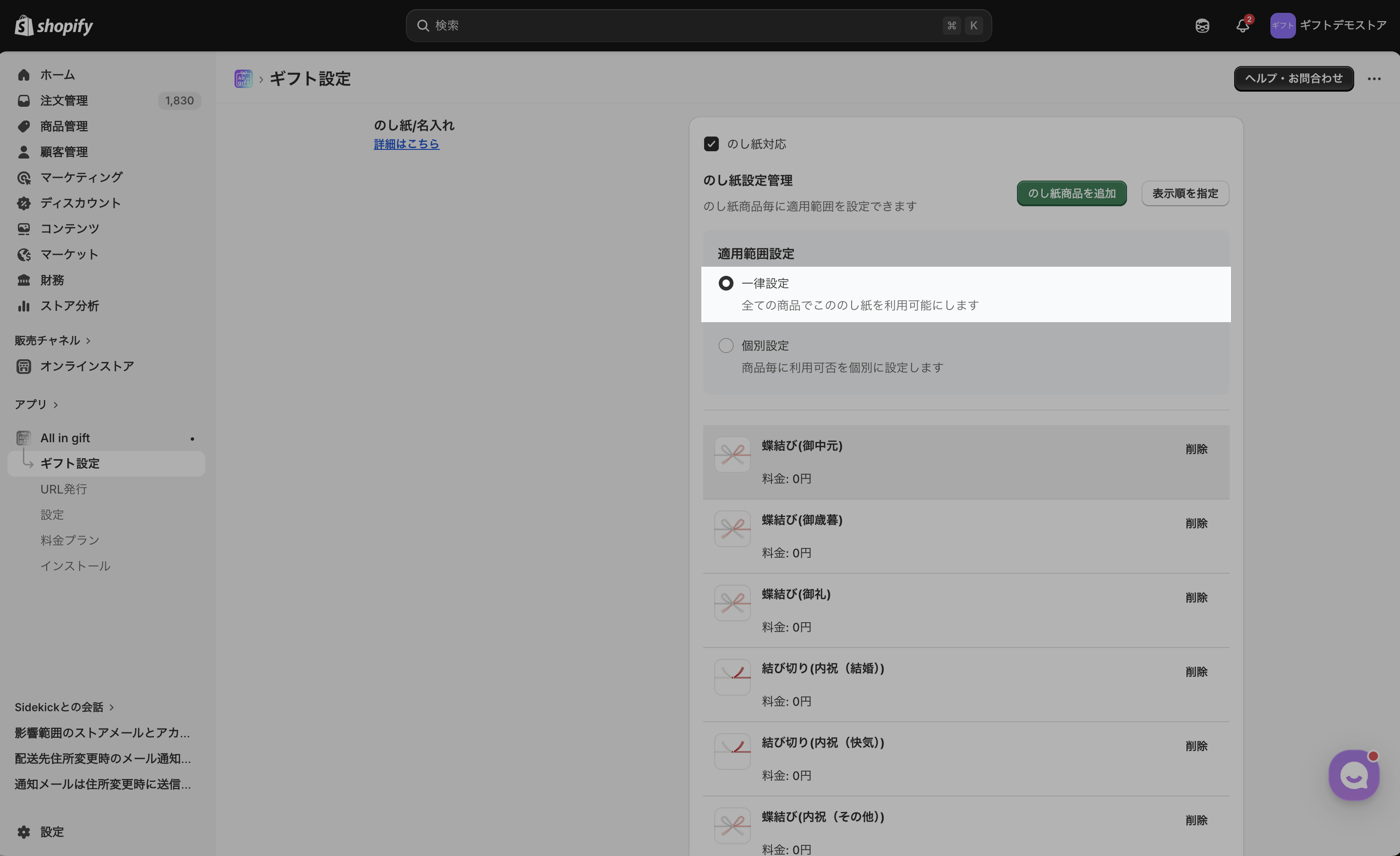This screenshot has width=1400, height=856.
Task: Select the 個別設定 radio button
Action: coord(726,346)
